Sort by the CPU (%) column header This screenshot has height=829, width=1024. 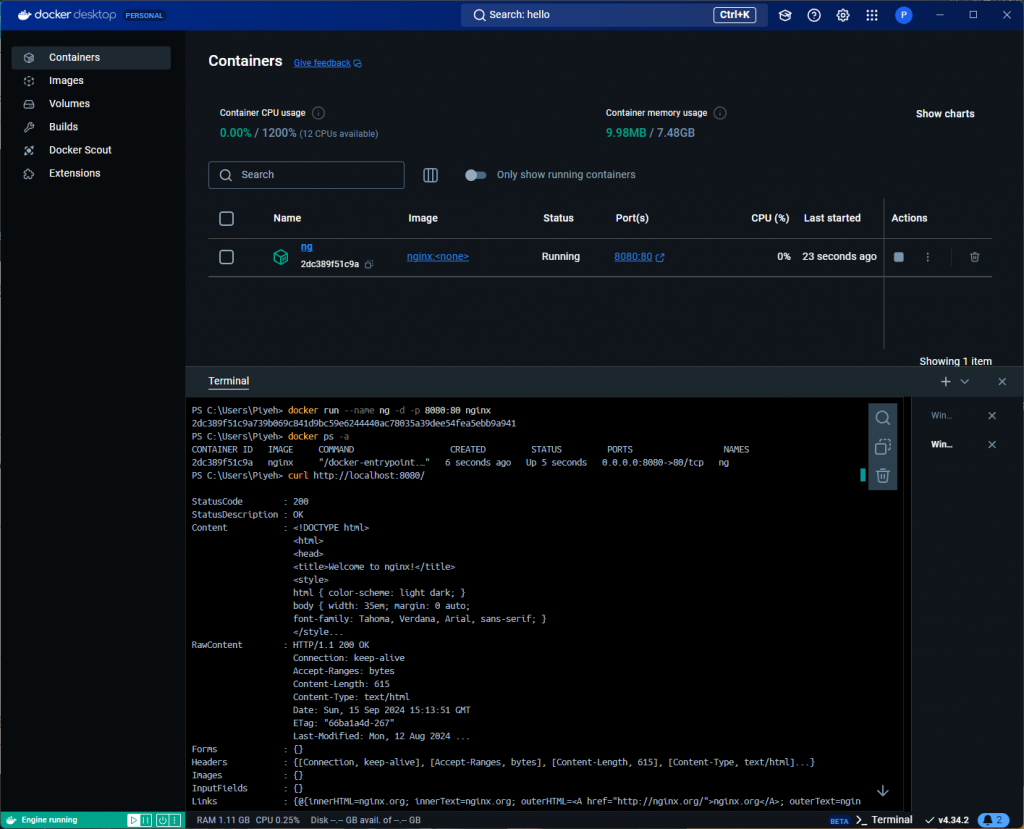pos(770,219)
